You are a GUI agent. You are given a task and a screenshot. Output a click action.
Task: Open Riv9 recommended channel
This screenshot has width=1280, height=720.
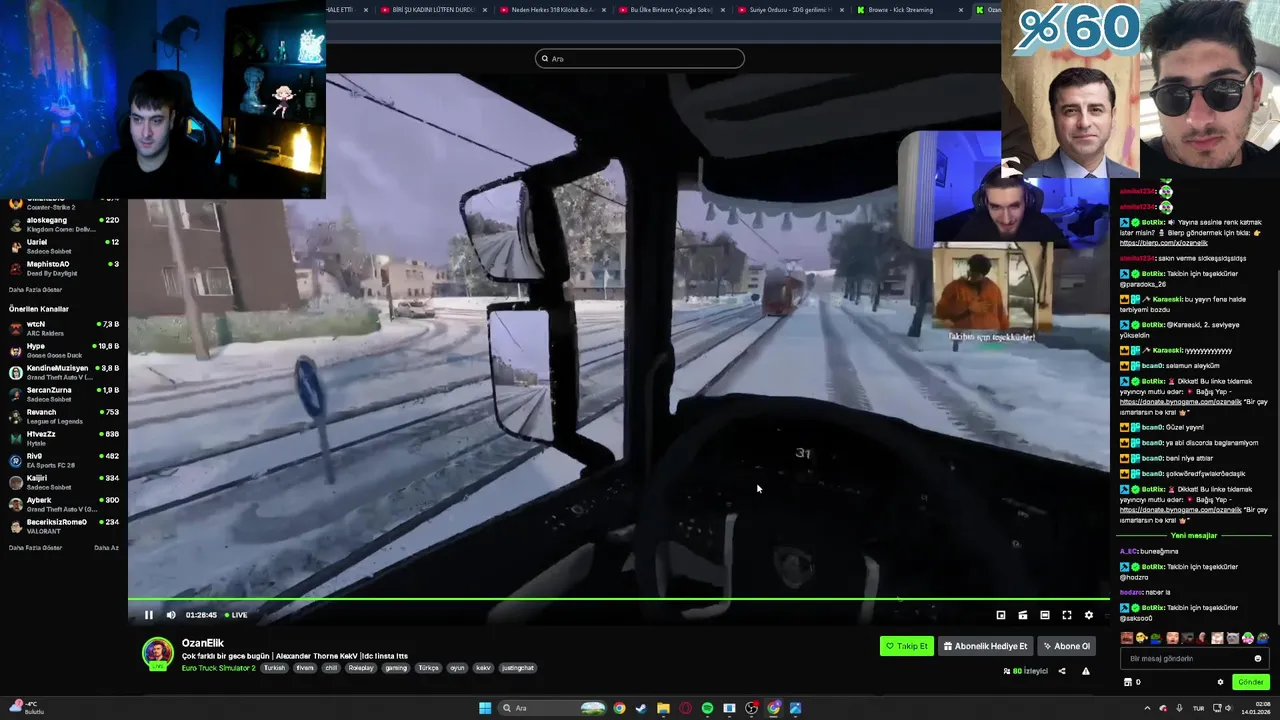[x=64, y=460]
